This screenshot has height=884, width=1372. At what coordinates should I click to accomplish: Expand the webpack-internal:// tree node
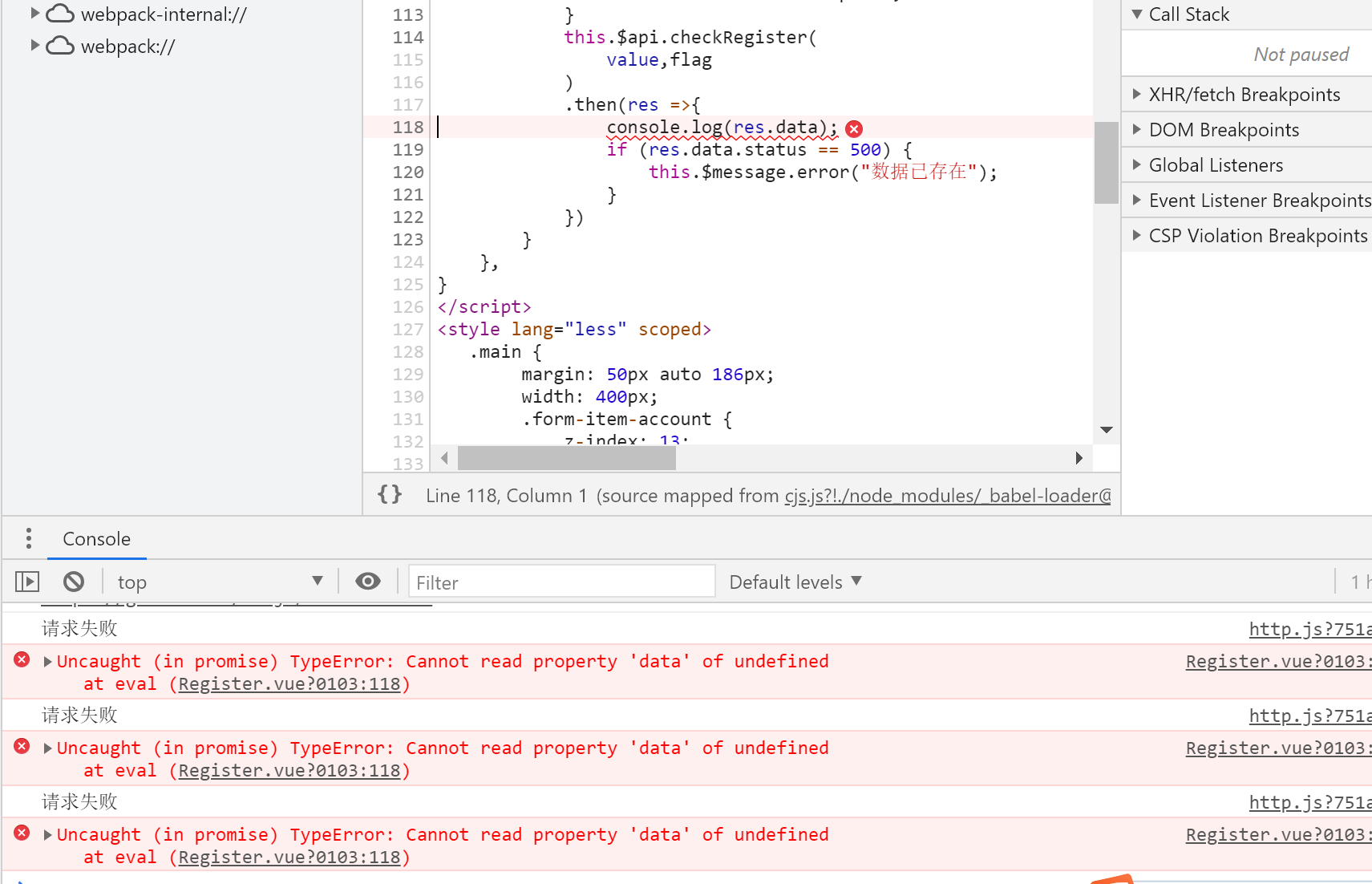[x=34, y=14]
